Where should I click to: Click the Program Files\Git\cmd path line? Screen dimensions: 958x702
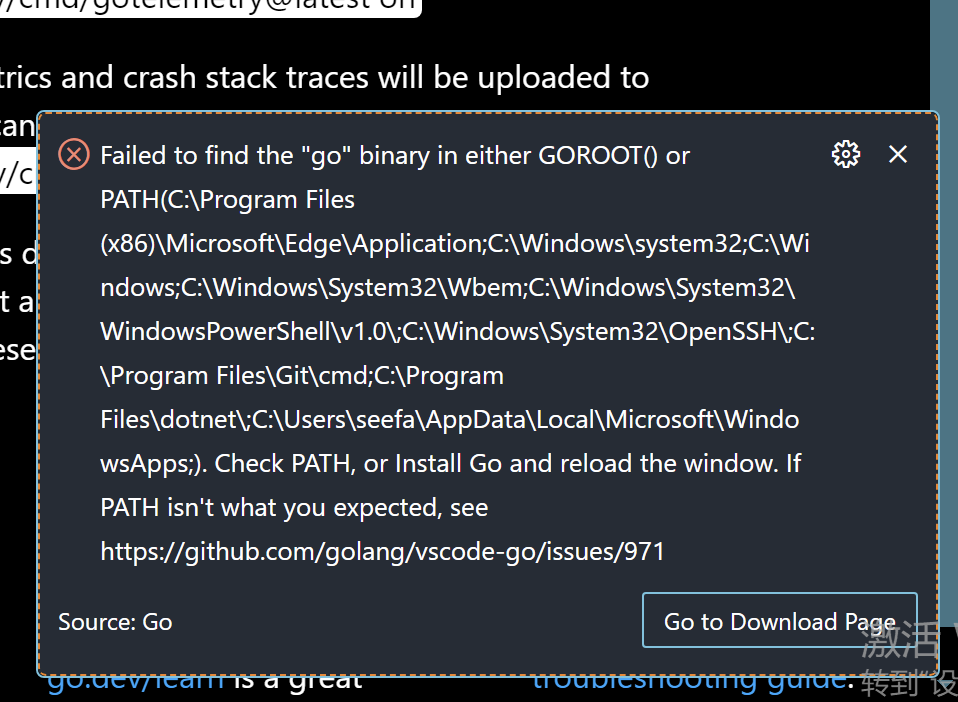pyautogui.click(x=302, y=376)
